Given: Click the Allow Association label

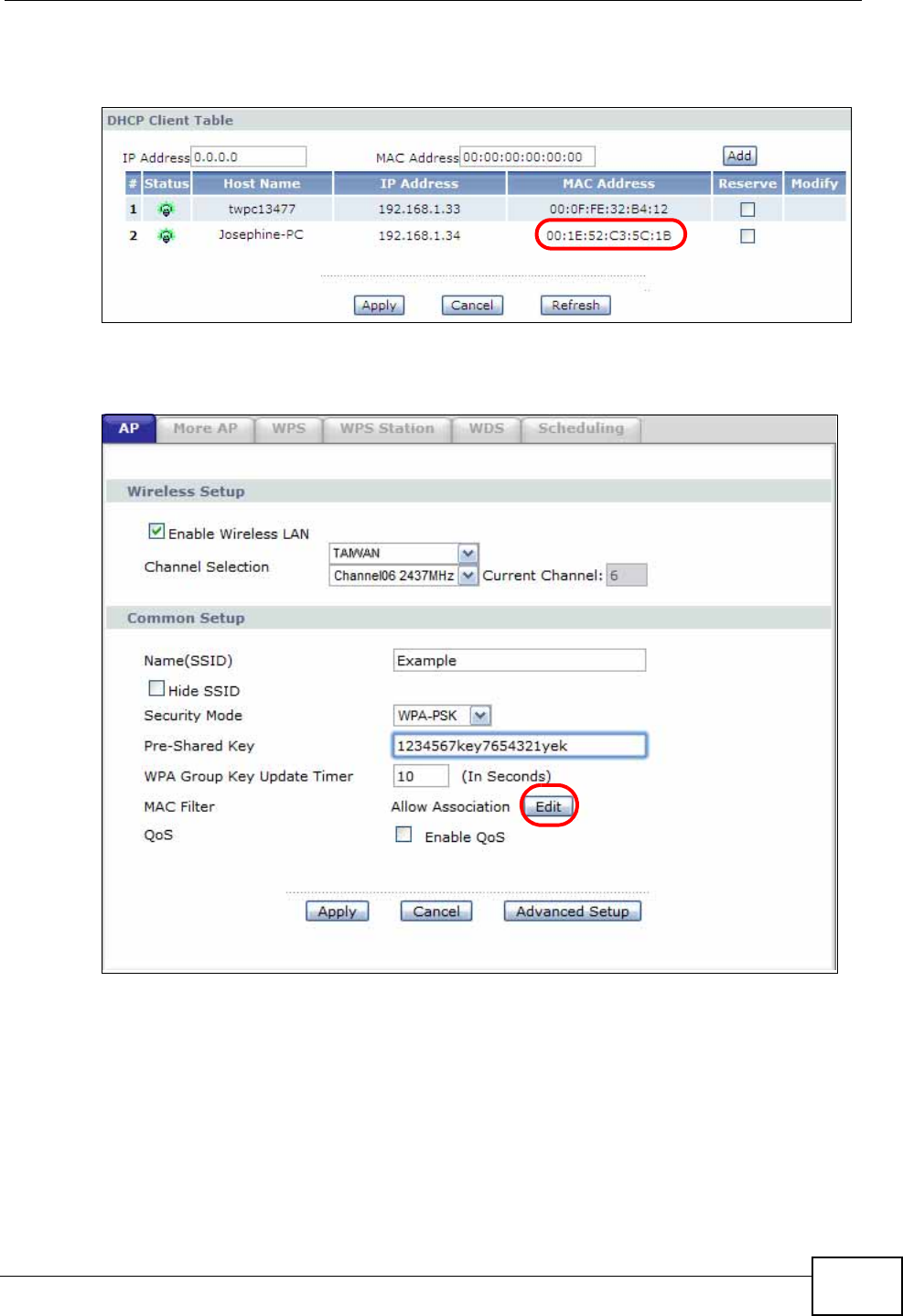Looking at the screenshot, I should point(450,807).
